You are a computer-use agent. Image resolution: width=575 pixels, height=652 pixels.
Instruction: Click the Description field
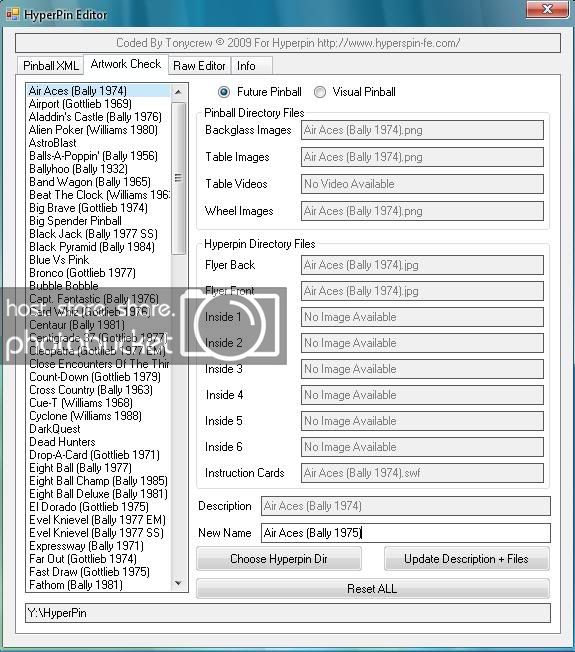click(406, 506)
